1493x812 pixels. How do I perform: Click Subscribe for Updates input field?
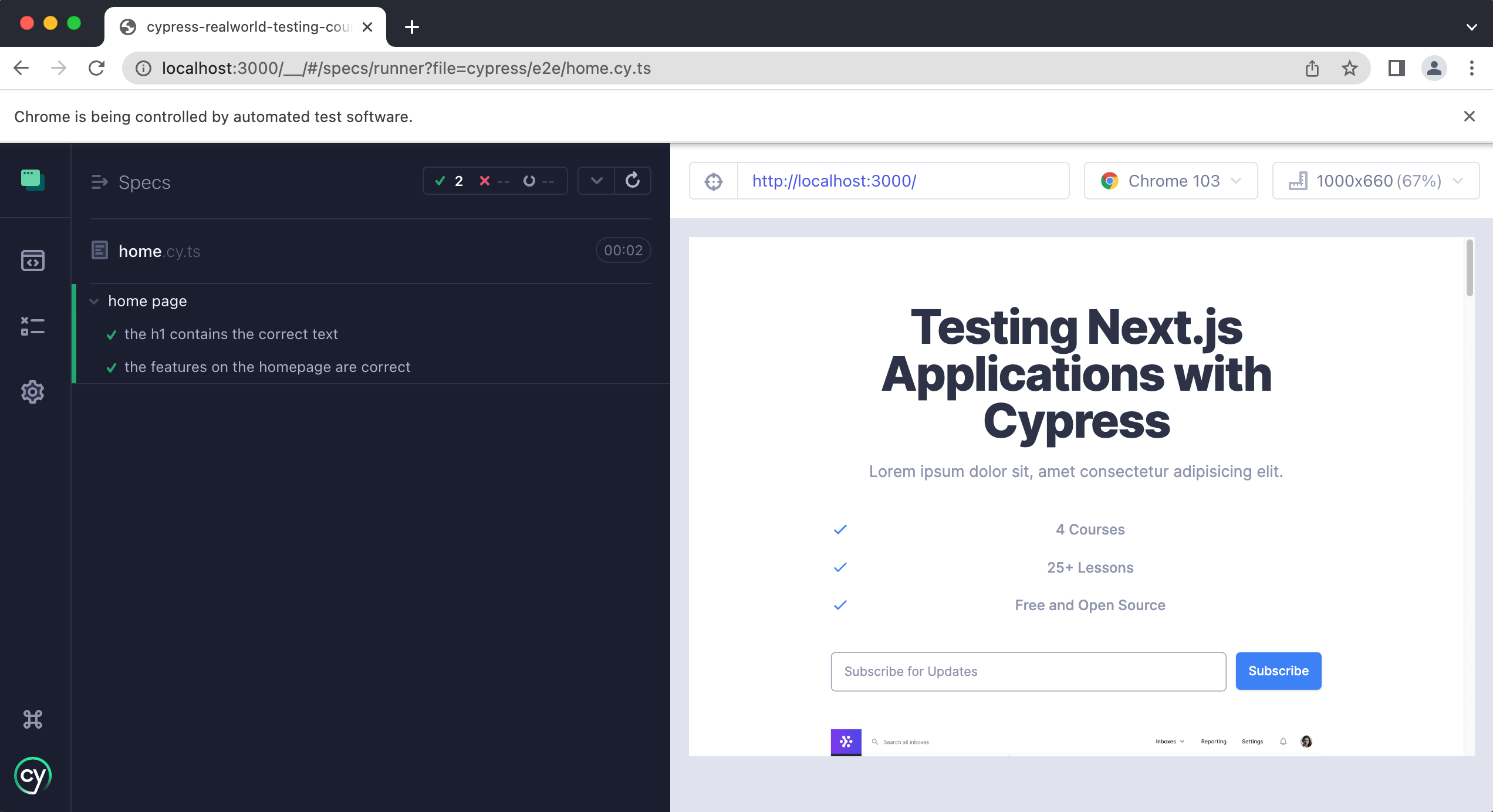point(1028,670)
